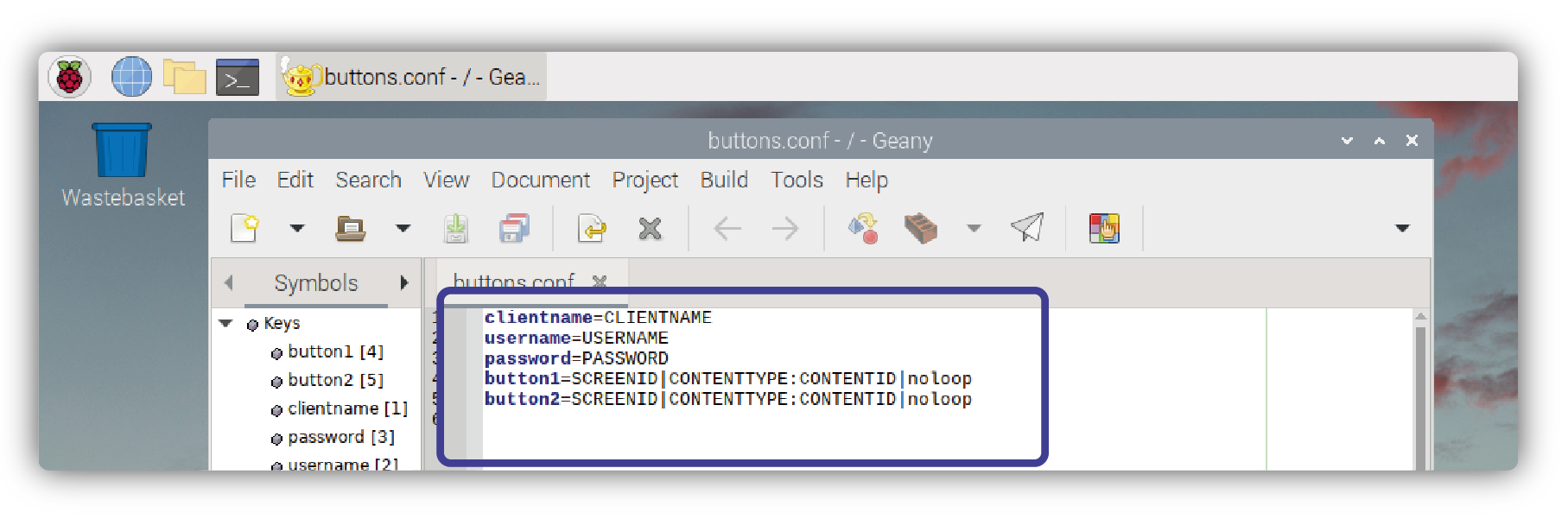Open the recent files dropdown arrow

pos(403,228)
